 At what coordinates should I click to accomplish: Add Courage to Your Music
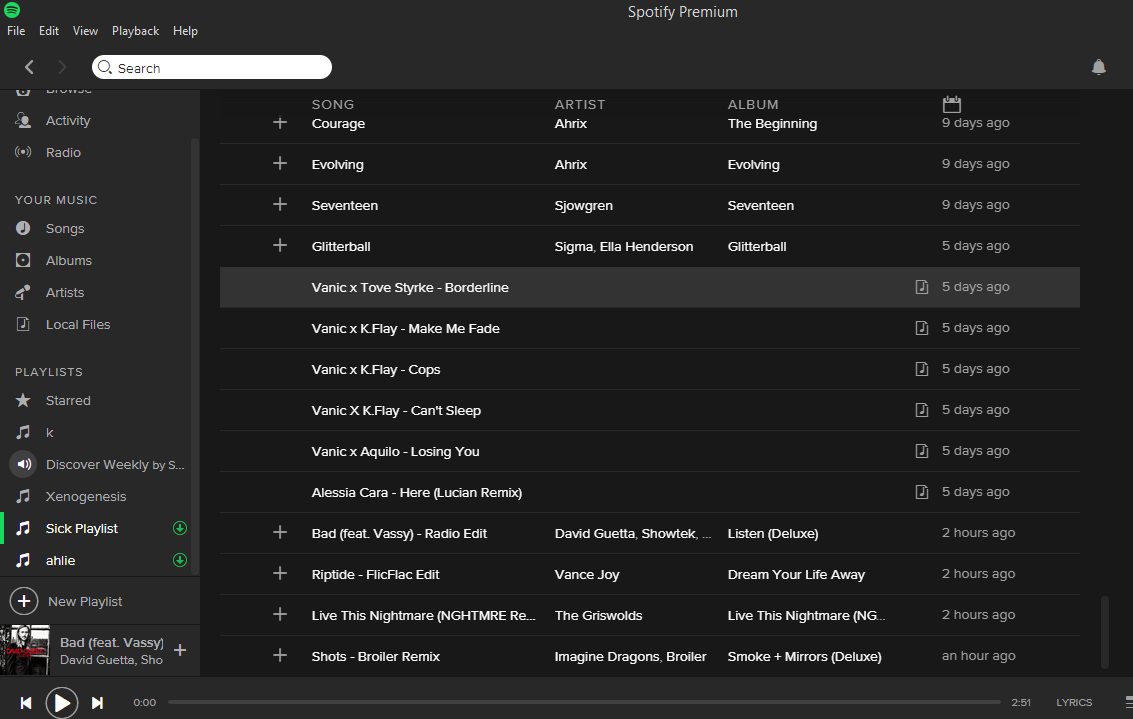(280, 123)
